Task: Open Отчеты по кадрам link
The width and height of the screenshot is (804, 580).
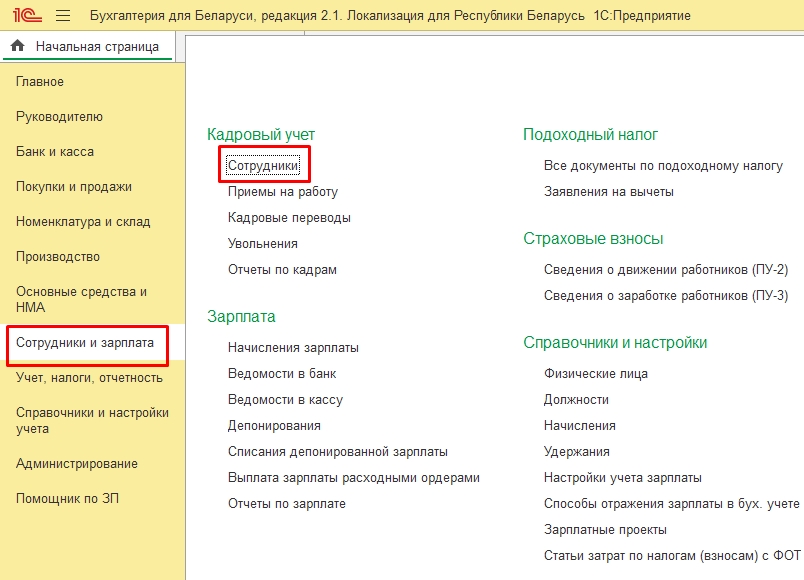Action: pyautogui.click(x=283, y=270)
